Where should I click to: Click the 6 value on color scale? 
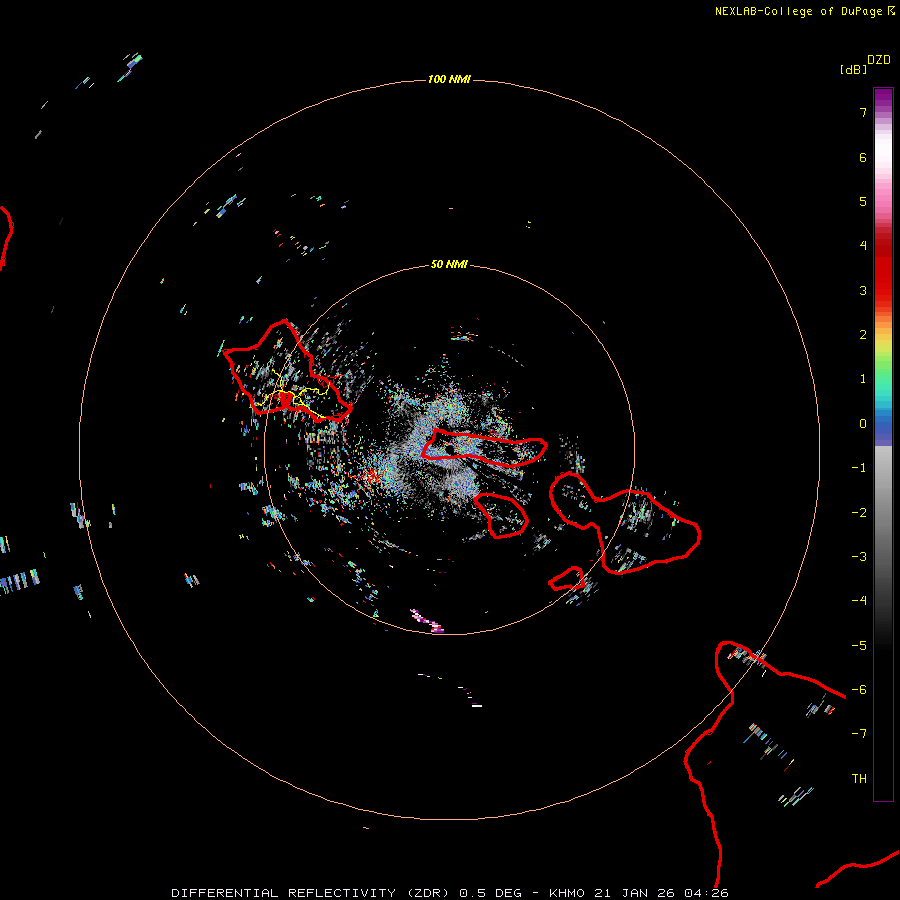863,157
